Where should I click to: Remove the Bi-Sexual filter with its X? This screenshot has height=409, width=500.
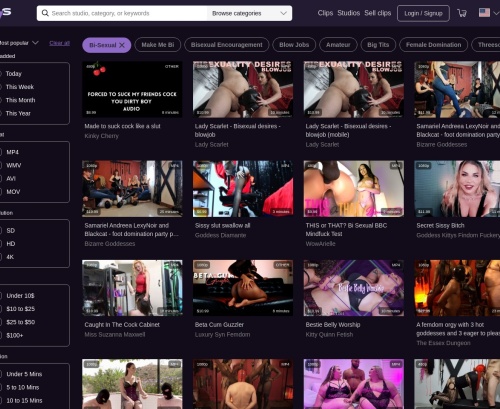(x=122, y=45)
